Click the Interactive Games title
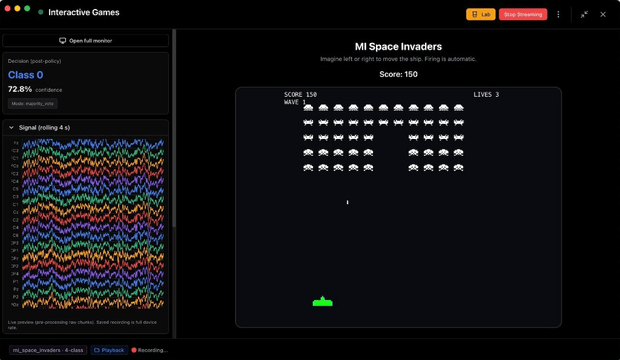The width and height of the screenshot is (620, 360). pos(84,12)
